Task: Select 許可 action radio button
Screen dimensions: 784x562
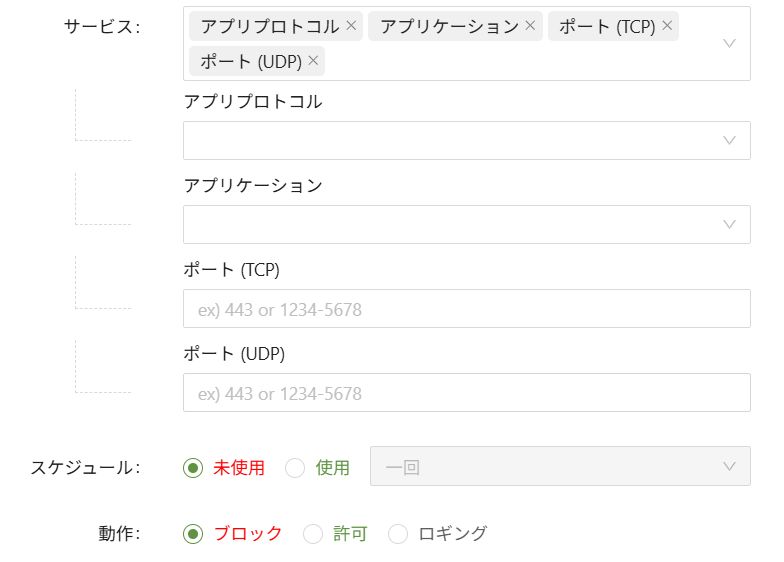Action: pos(313,534)
